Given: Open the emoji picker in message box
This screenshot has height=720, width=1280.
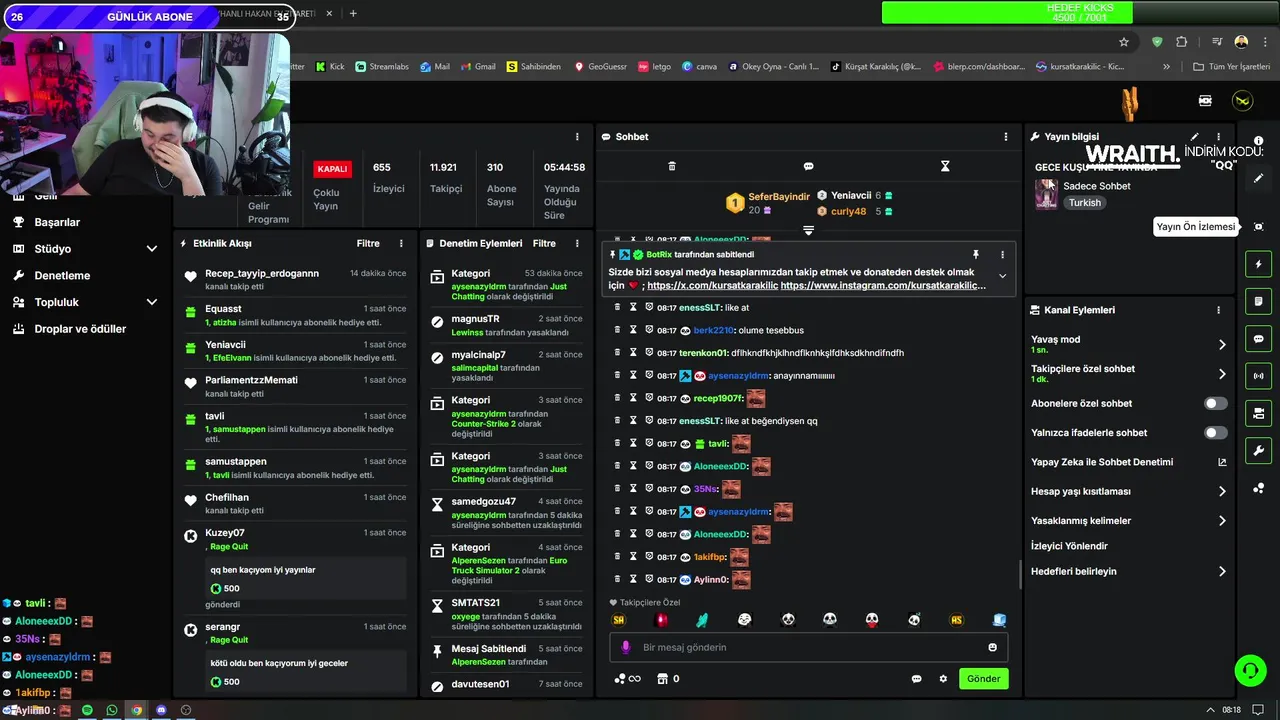Looking at the screenshot, I should pos(992,647).
